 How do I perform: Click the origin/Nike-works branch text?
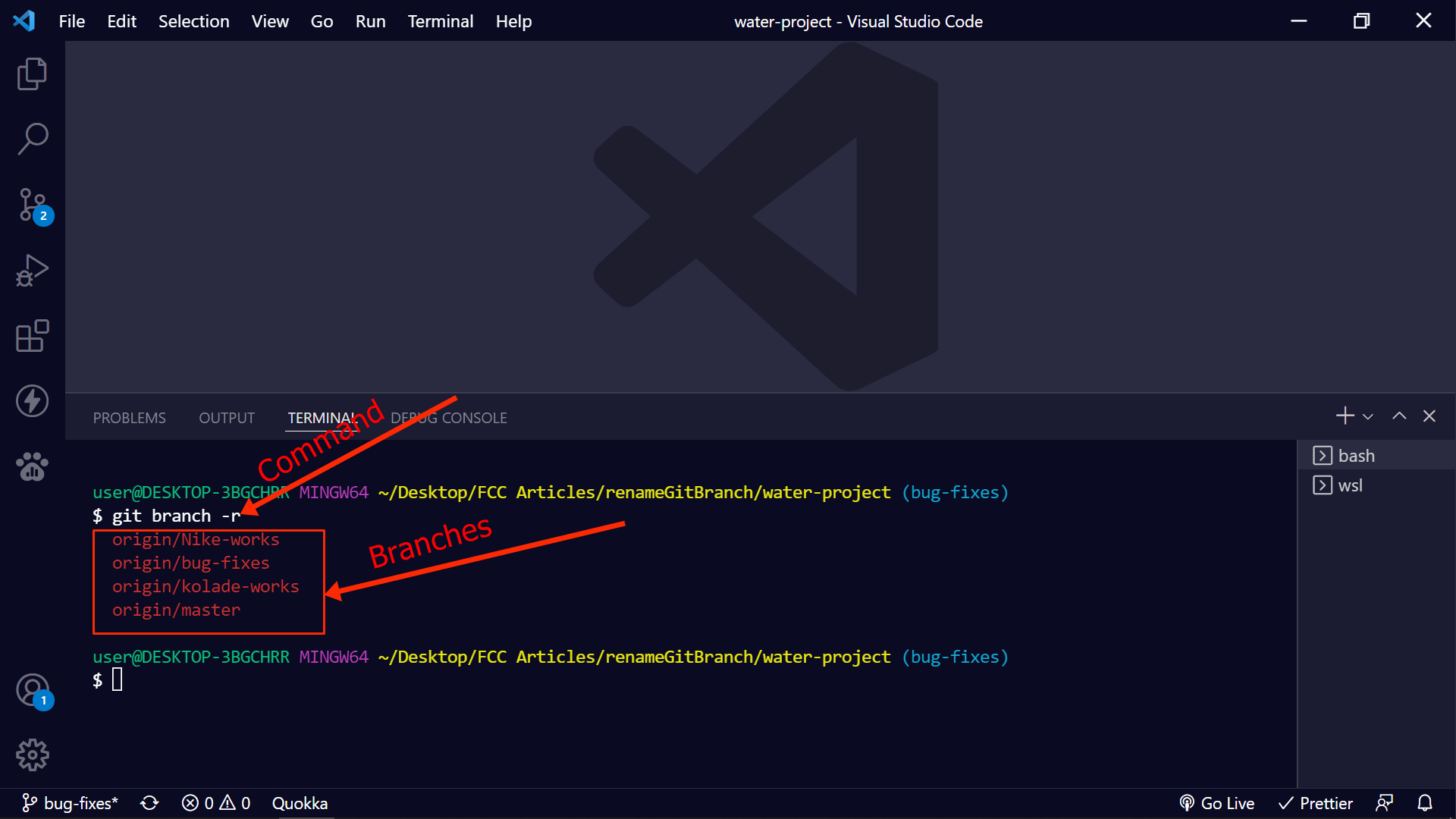tap(196, 539)
